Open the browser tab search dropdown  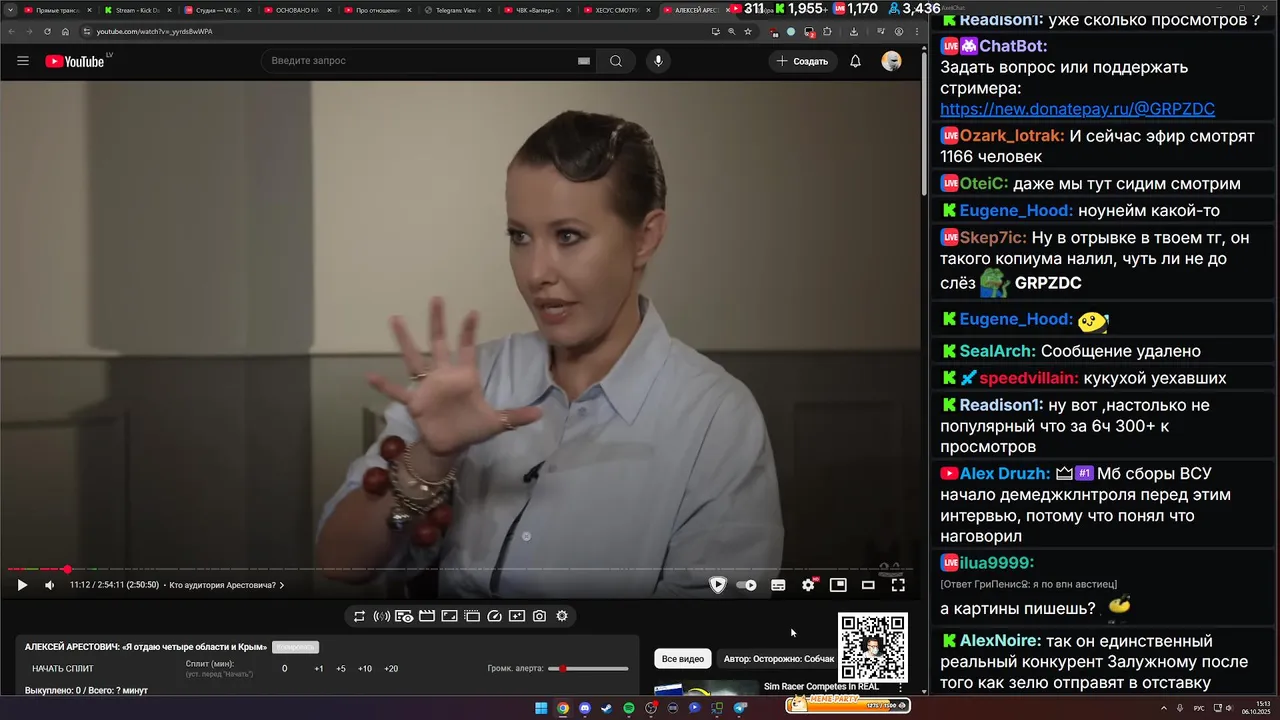click(x=9, y=10)
